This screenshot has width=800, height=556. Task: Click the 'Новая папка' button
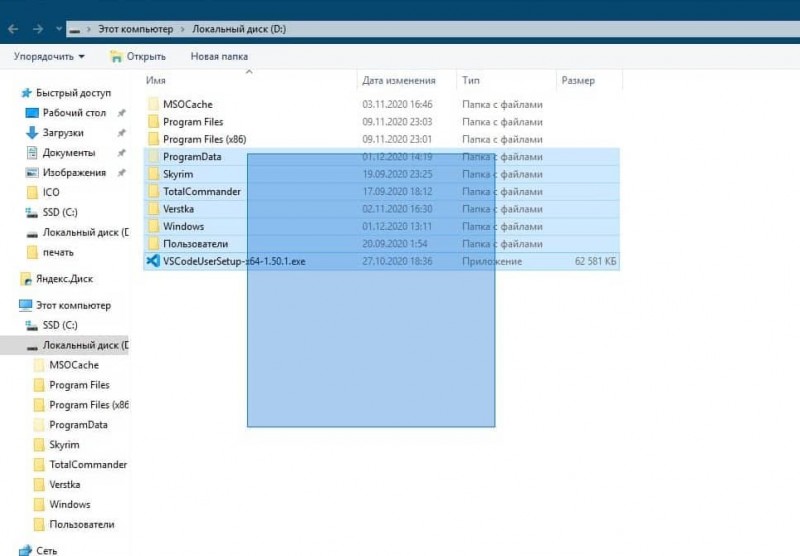tap(219, 56)
